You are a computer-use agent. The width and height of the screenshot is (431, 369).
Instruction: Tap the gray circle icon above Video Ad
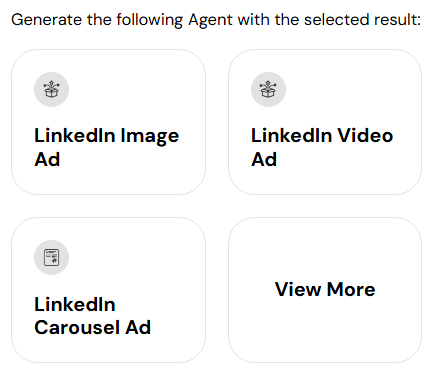pos(268,89)
